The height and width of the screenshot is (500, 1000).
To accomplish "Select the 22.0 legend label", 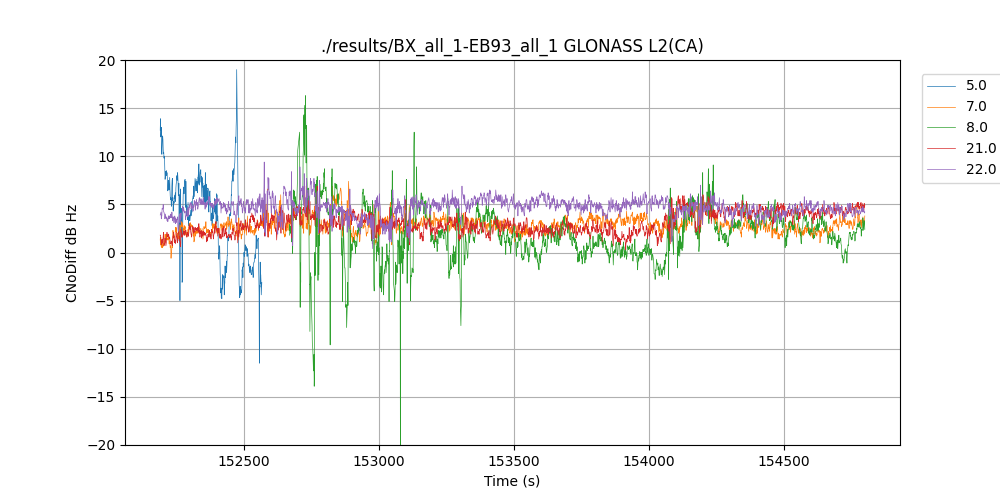I will [980, 170].
